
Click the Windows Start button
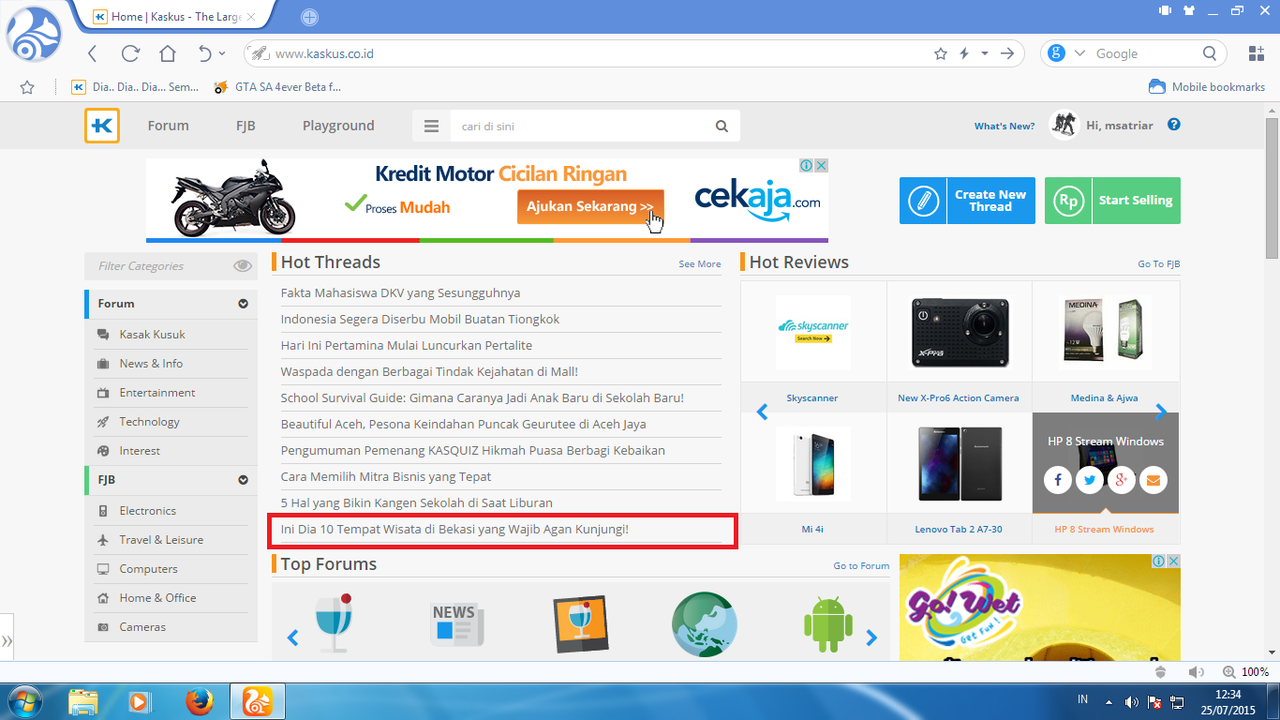(x=23, y=701)
